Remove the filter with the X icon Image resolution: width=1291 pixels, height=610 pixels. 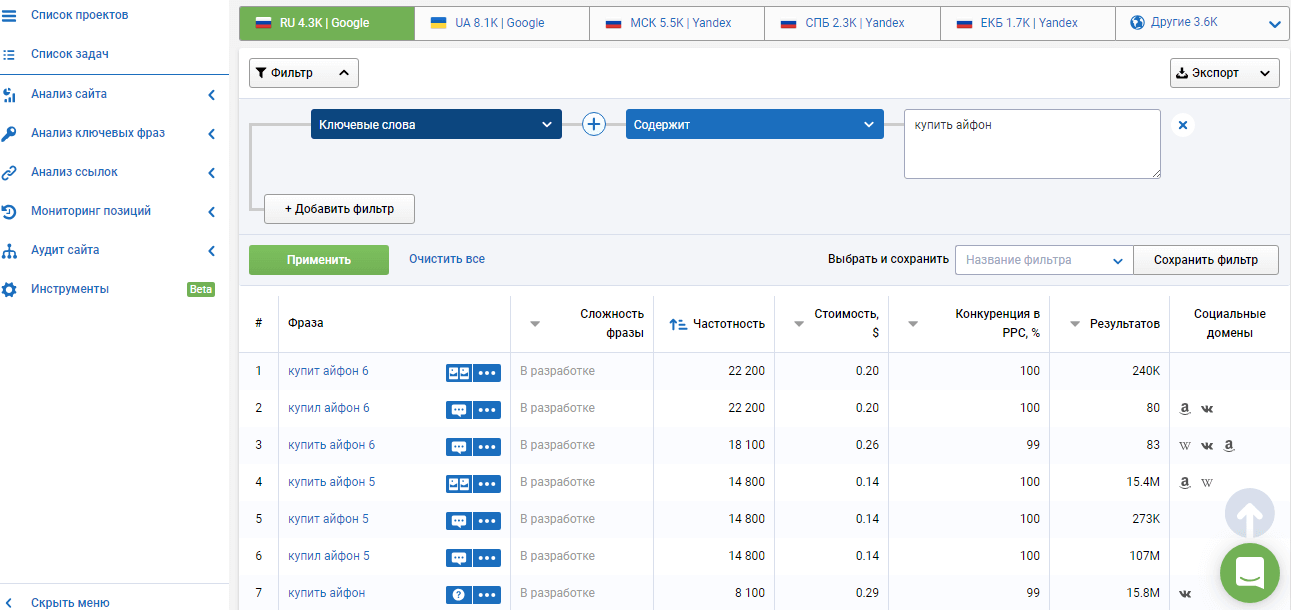pos(1183,125)
